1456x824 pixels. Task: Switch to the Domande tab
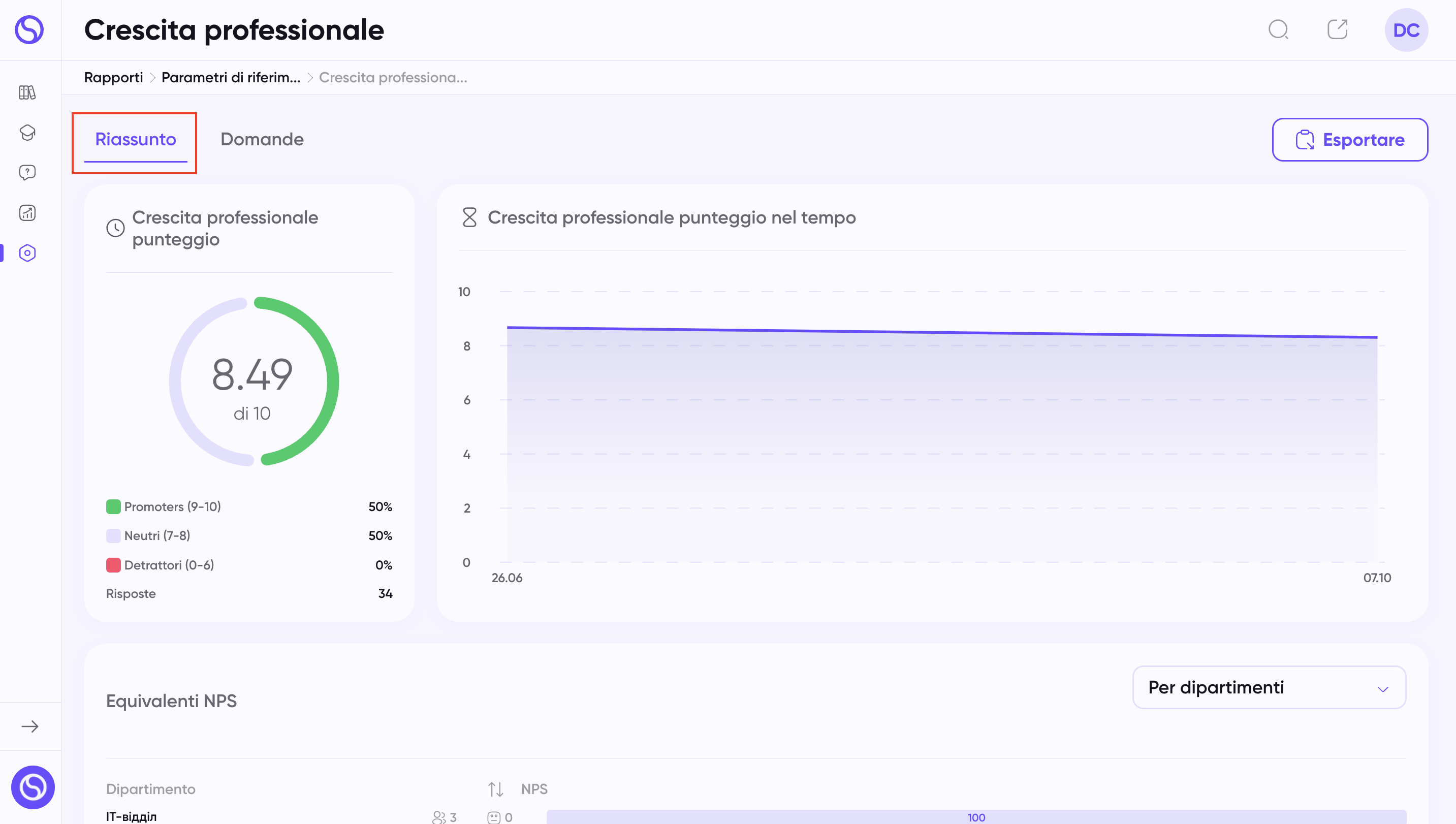click(262, 139)
